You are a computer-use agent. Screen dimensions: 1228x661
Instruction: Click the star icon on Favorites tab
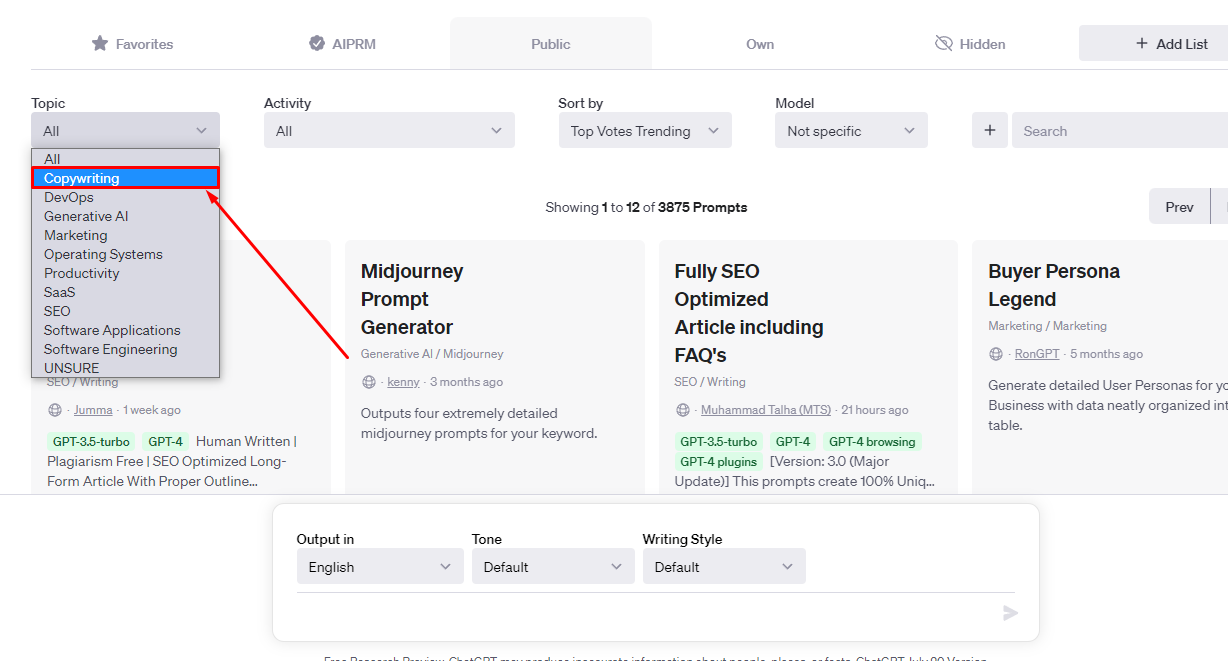(x=100, y=44)
